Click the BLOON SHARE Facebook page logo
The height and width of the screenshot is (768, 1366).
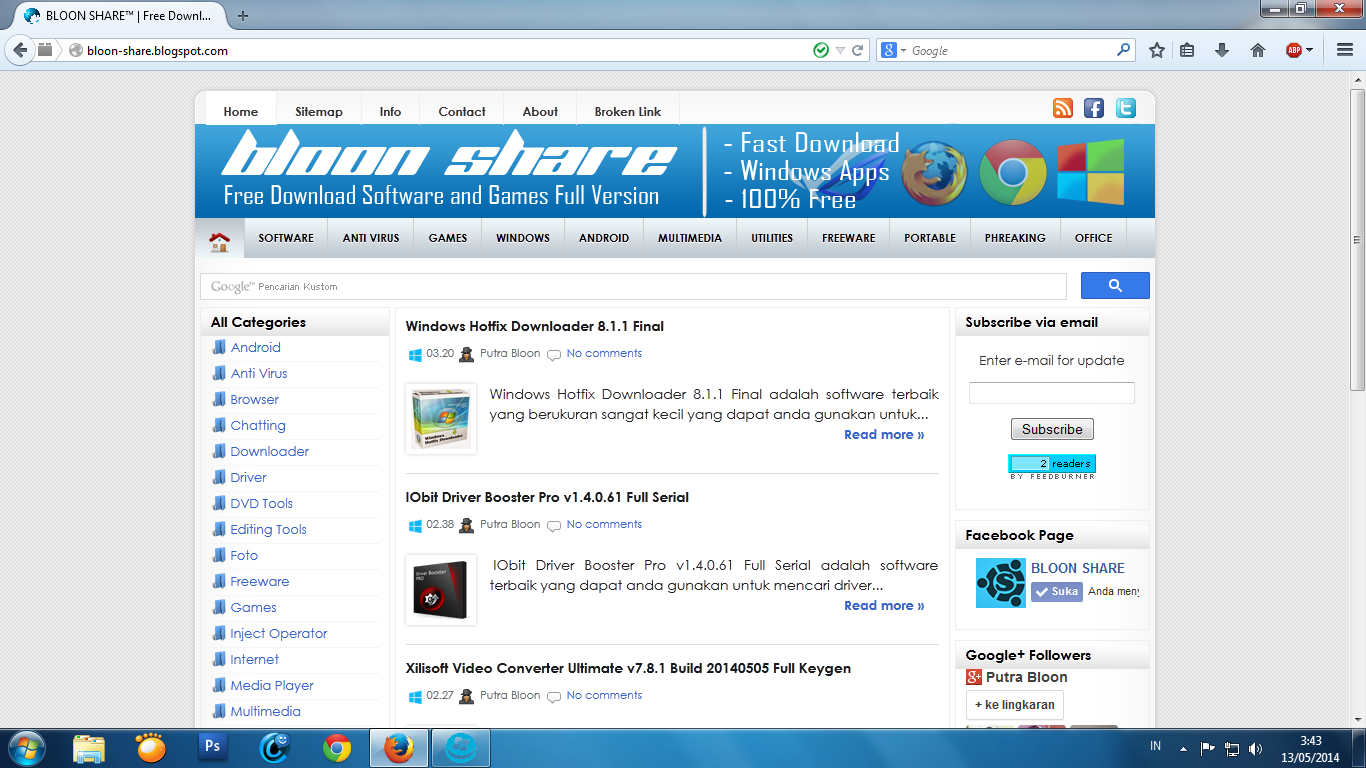(1001, 583)
